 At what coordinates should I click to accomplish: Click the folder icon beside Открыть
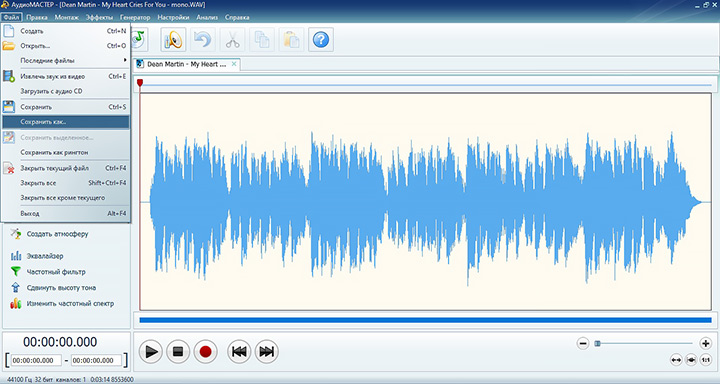coord(9,45)
